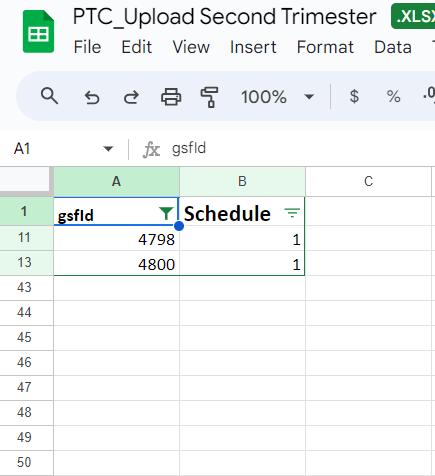Viewport: 435px width, 476px height.
Task: Click the gsfId header cell text
Action: [75, 215]
